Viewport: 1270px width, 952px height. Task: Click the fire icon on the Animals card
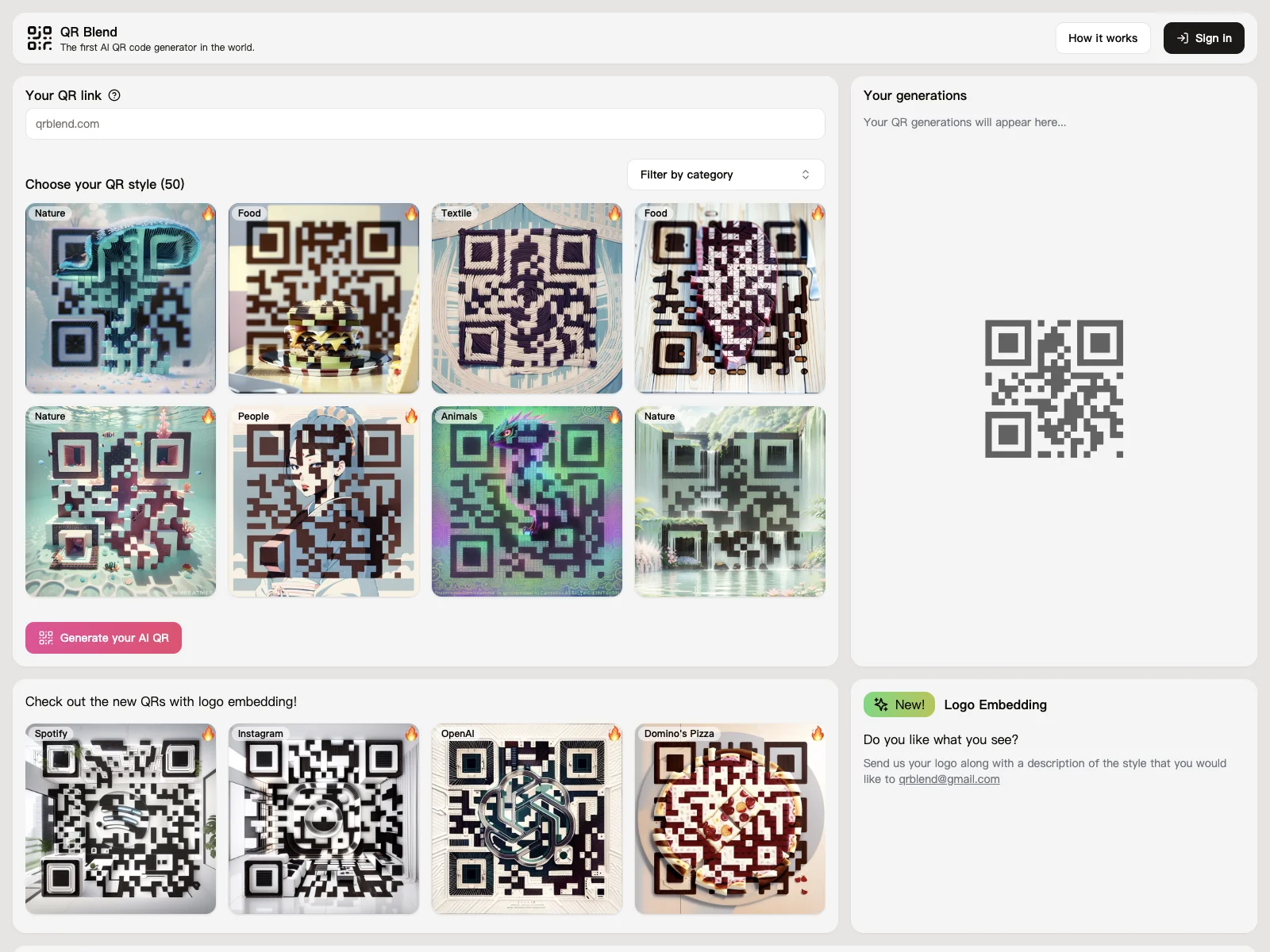[614, 416]
